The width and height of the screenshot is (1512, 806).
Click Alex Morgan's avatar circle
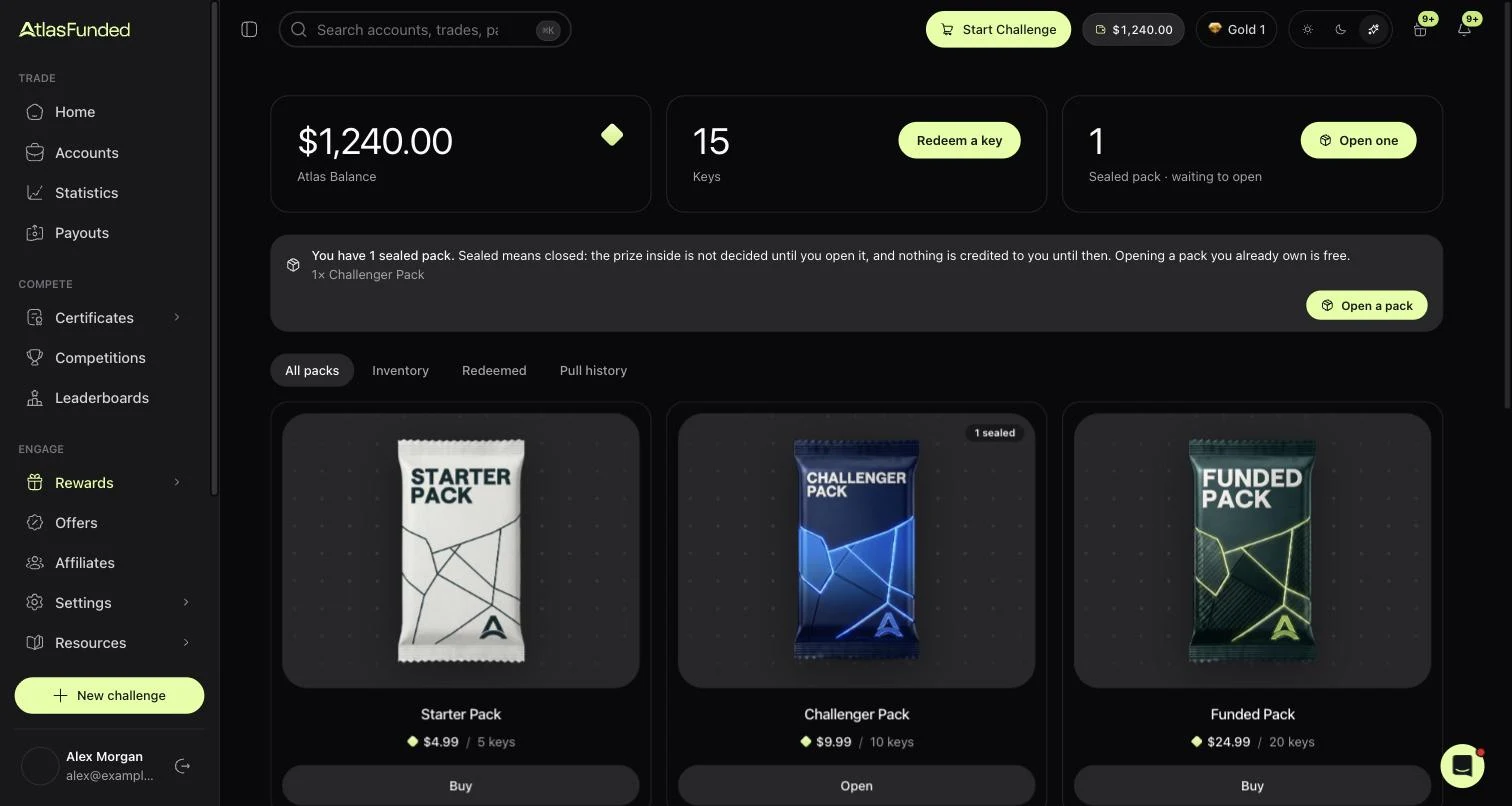pyautogui.click(x=40, y=766)
